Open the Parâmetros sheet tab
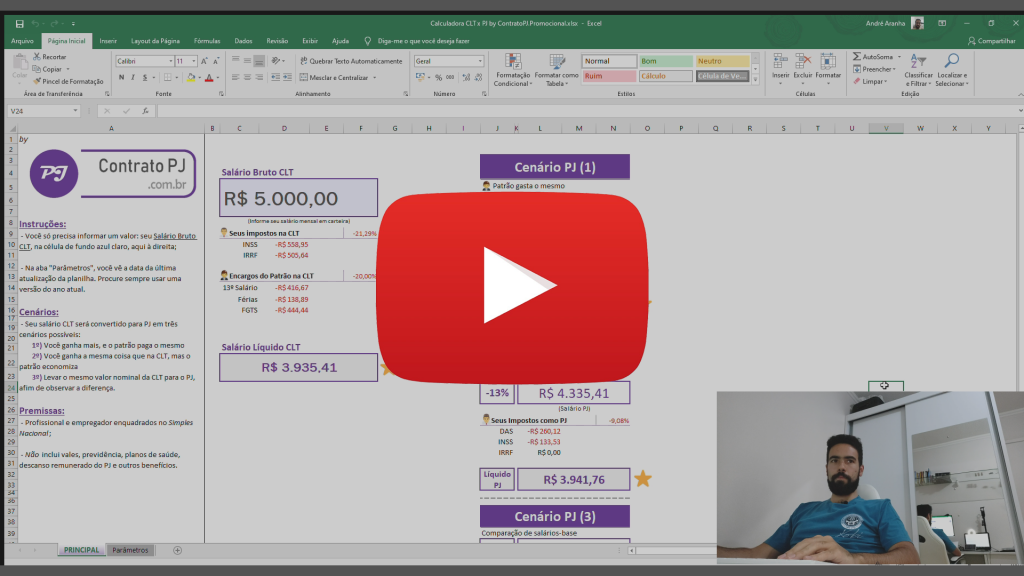The width and height of the screenshot is (1024, 576). point(132,550)
